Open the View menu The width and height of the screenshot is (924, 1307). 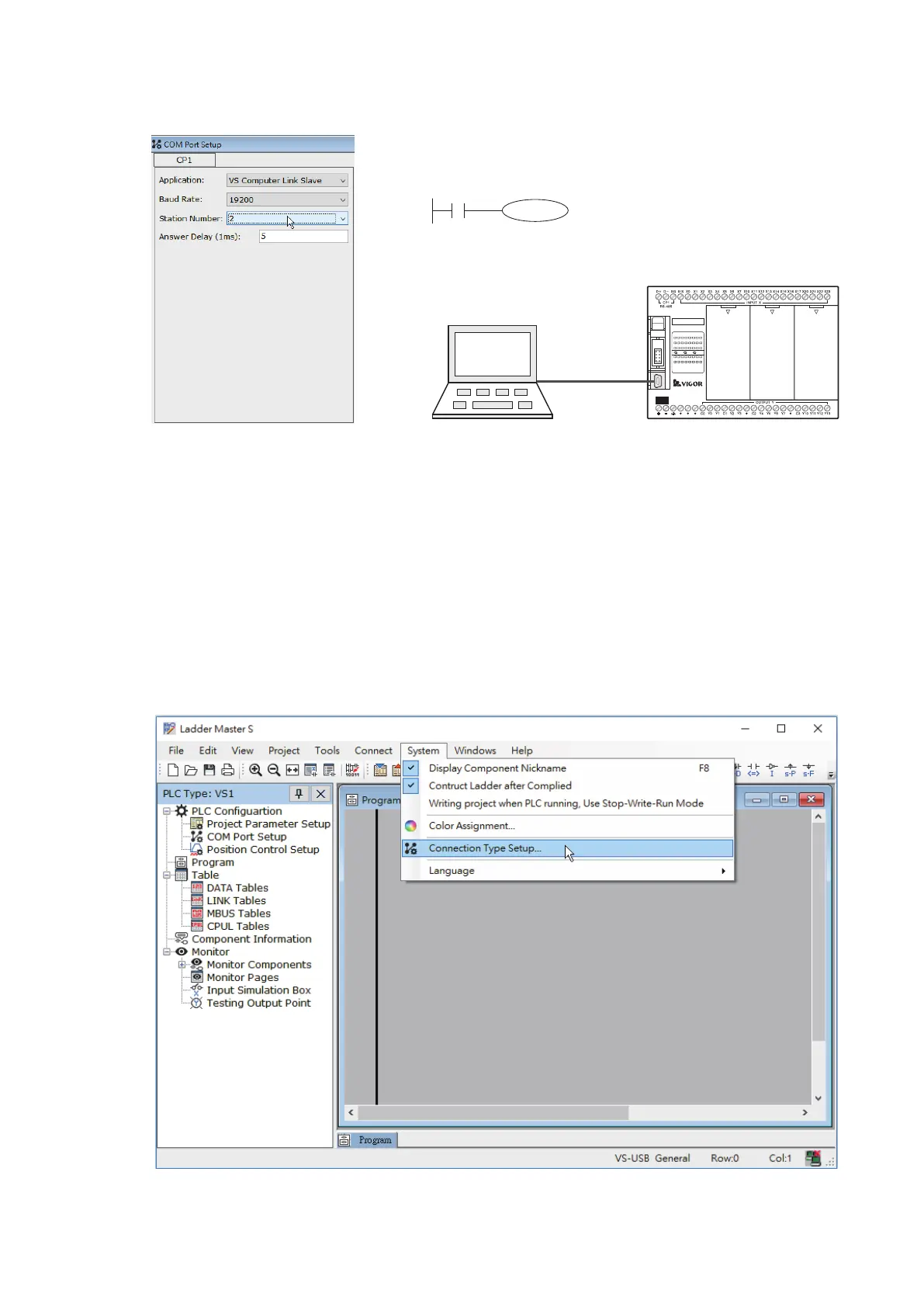242,751
